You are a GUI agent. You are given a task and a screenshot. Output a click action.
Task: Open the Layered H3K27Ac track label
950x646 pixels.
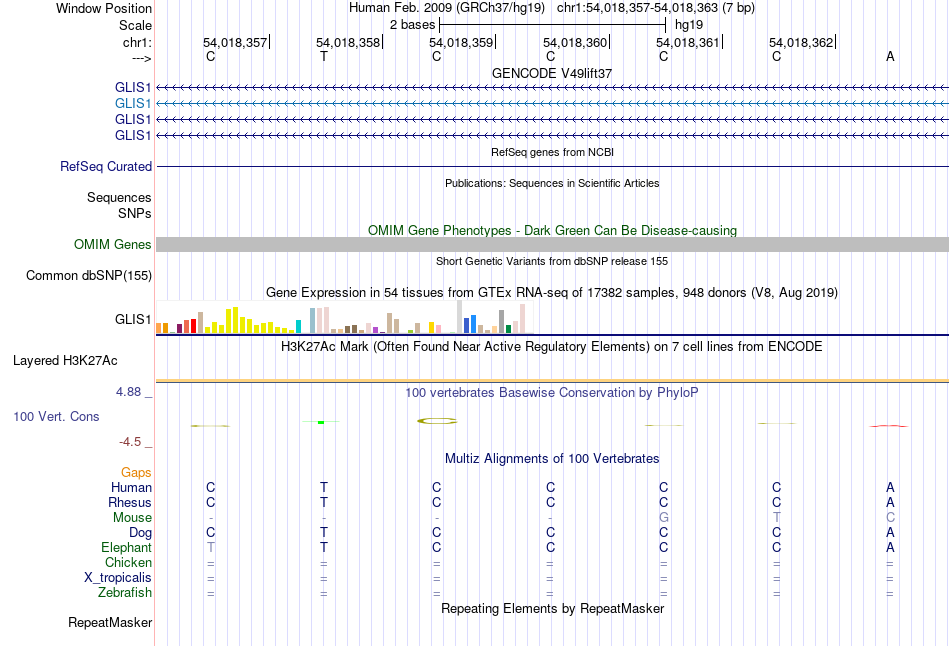[65, 361]
